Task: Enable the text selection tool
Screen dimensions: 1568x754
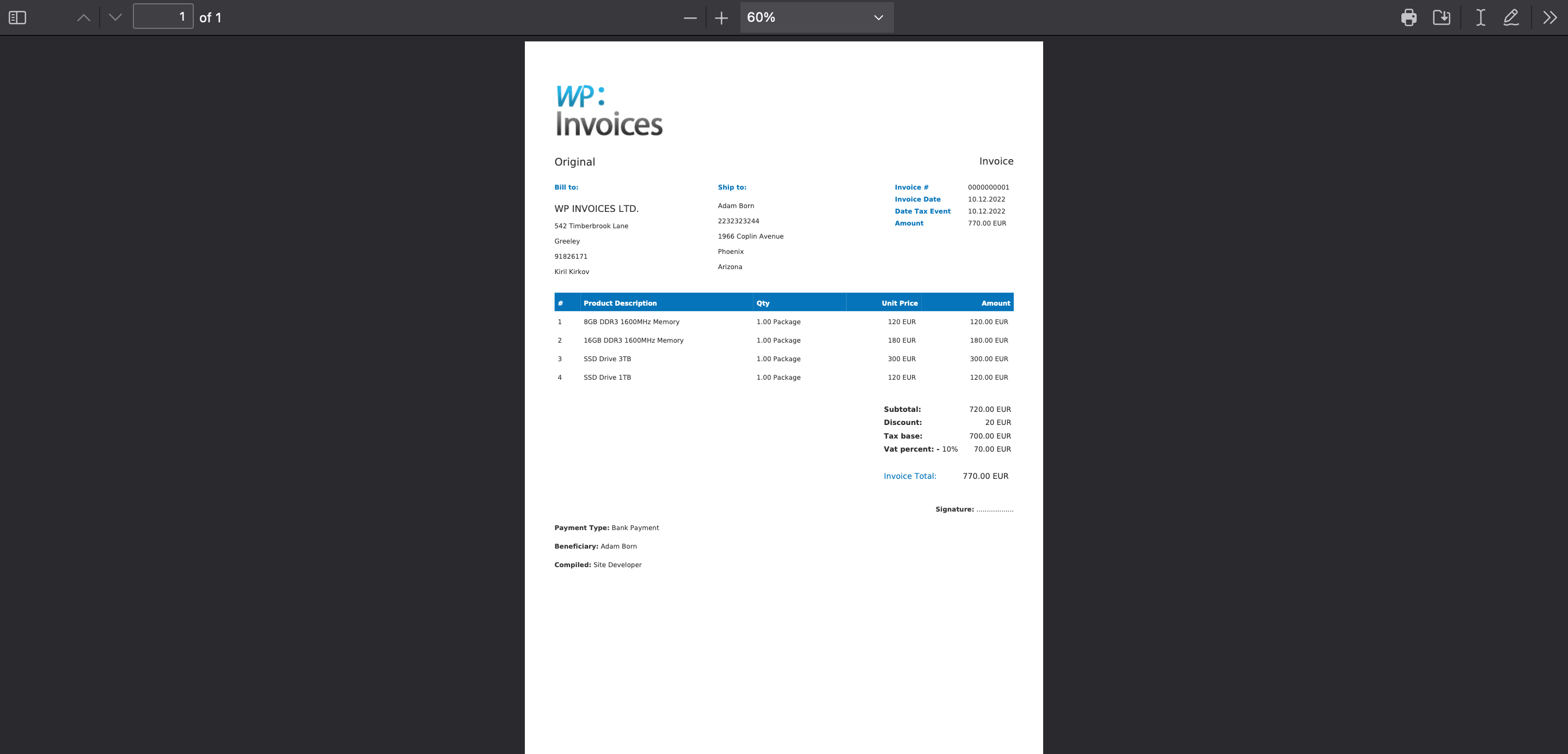Action: [x=1480, y=17]
